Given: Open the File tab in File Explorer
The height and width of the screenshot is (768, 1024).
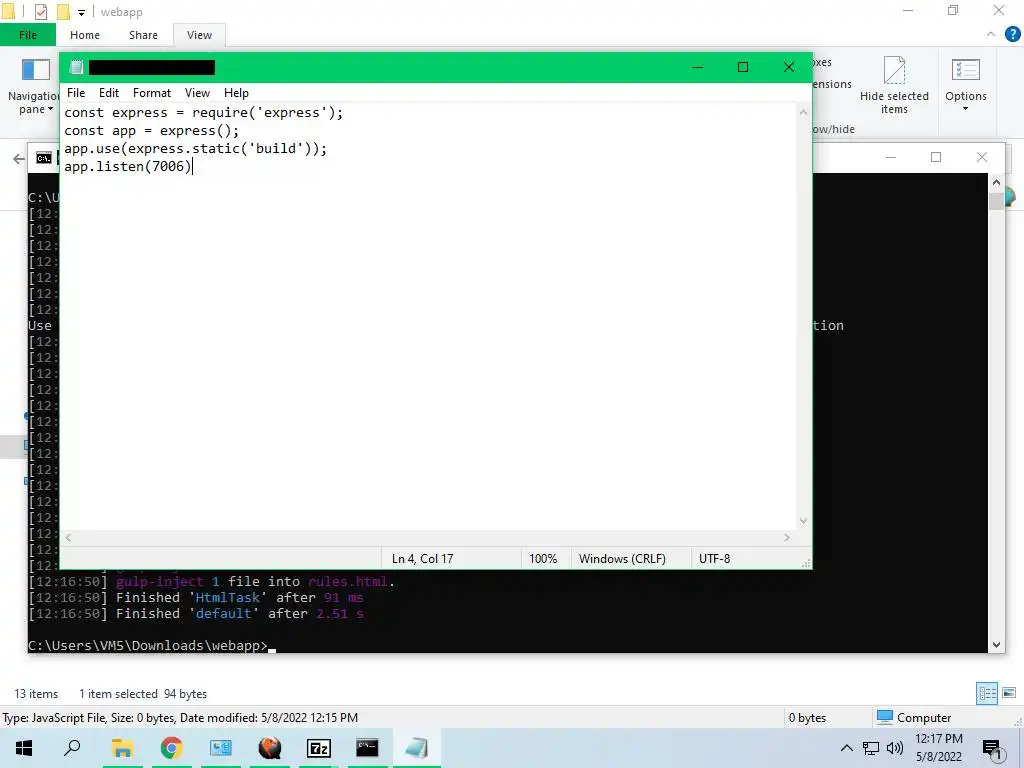Looking at the screenshot, I should (x=28, y=35).
